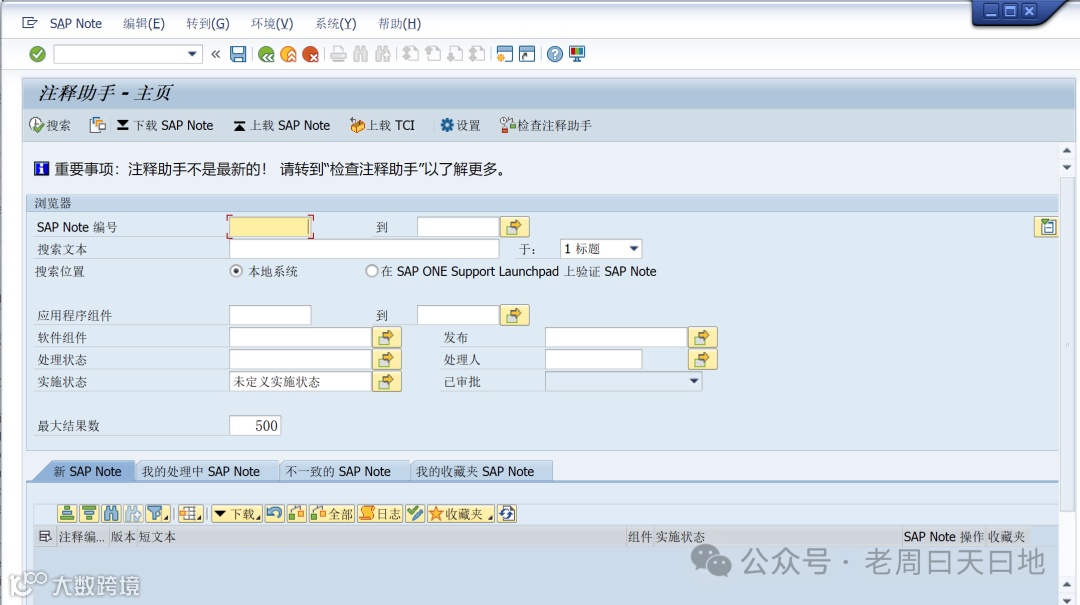Click the refresh icon after 收藏夹

click(507, 513)
